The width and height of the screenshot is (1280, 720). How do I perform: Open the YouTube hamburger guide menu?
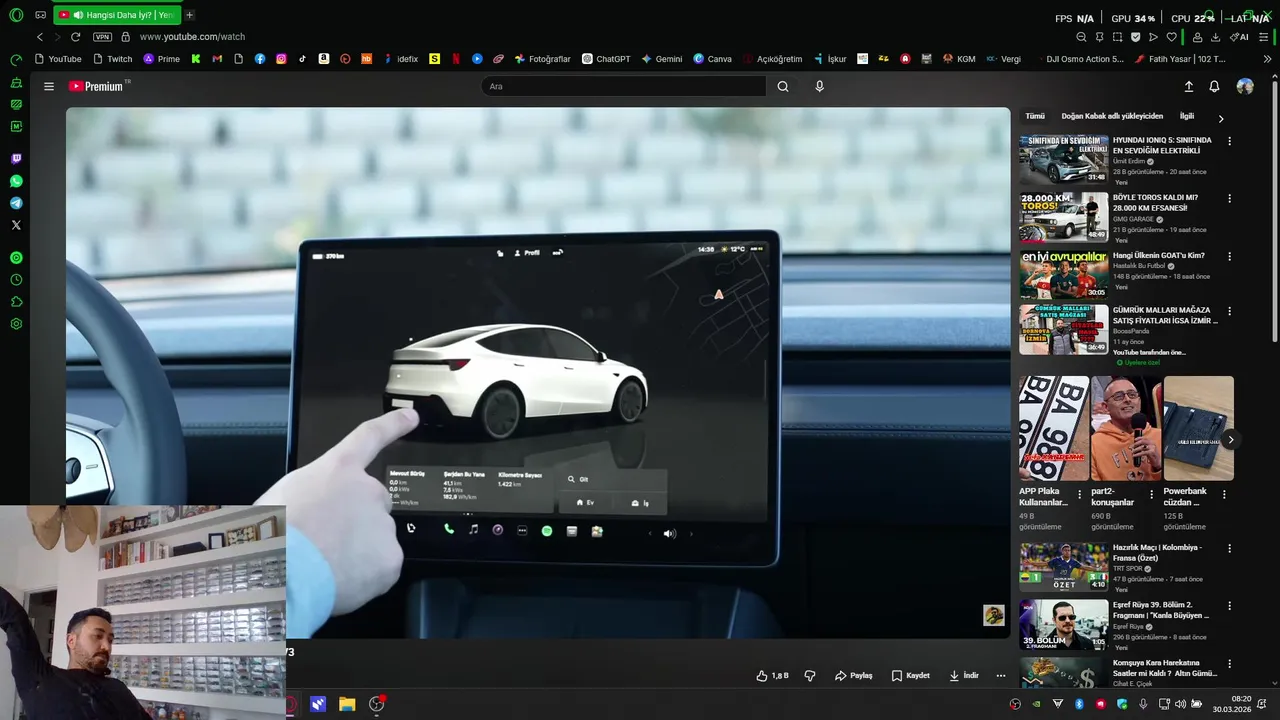pos(48,87)
